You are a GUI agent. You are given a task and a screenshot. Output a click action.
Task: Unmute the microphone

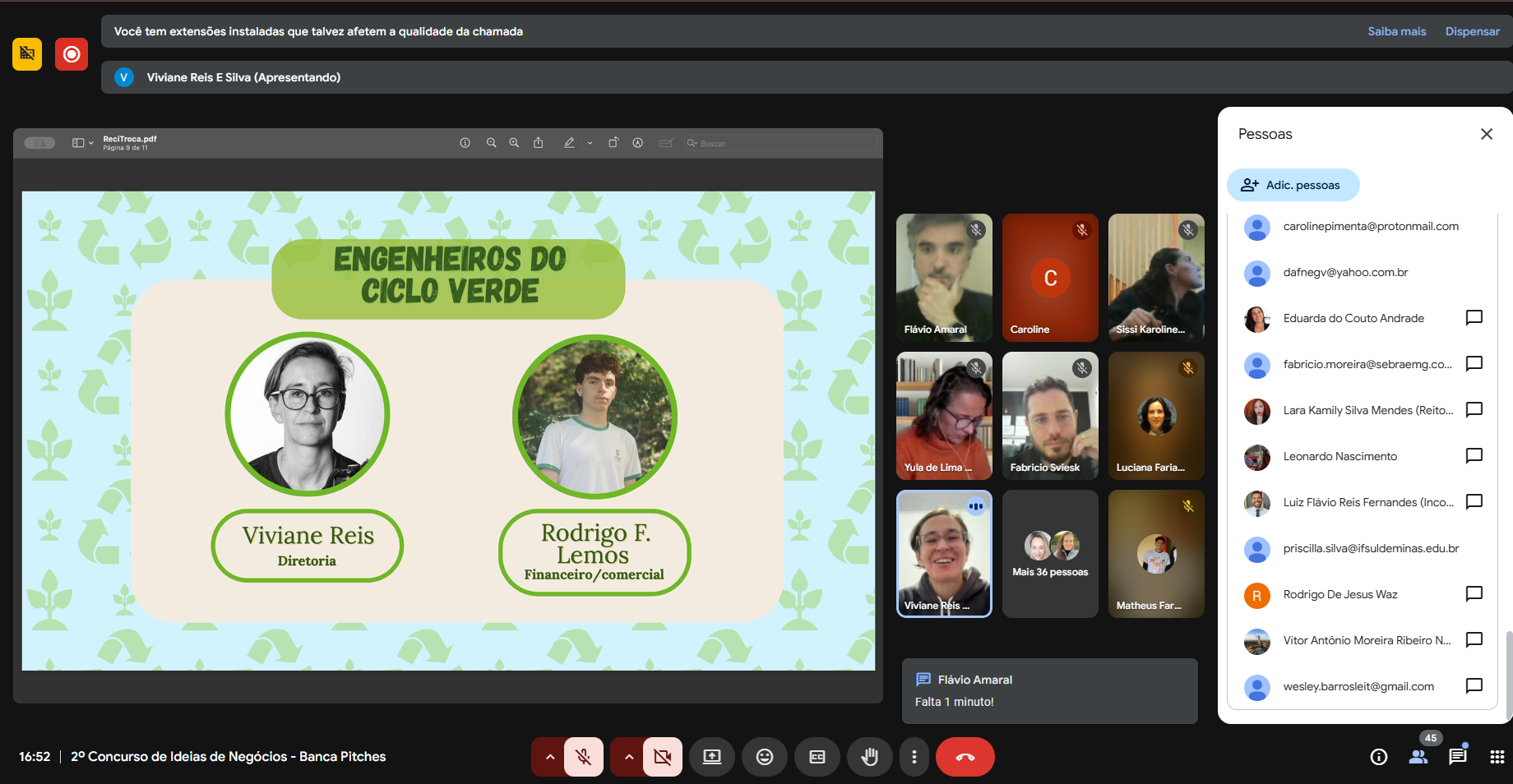tap(584, 757)
